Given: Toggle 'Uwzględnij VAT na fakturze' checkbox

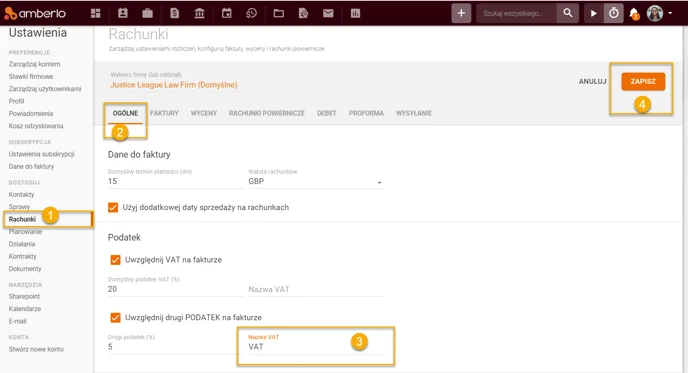Looking at the screenshot, I should coord(115,260).
